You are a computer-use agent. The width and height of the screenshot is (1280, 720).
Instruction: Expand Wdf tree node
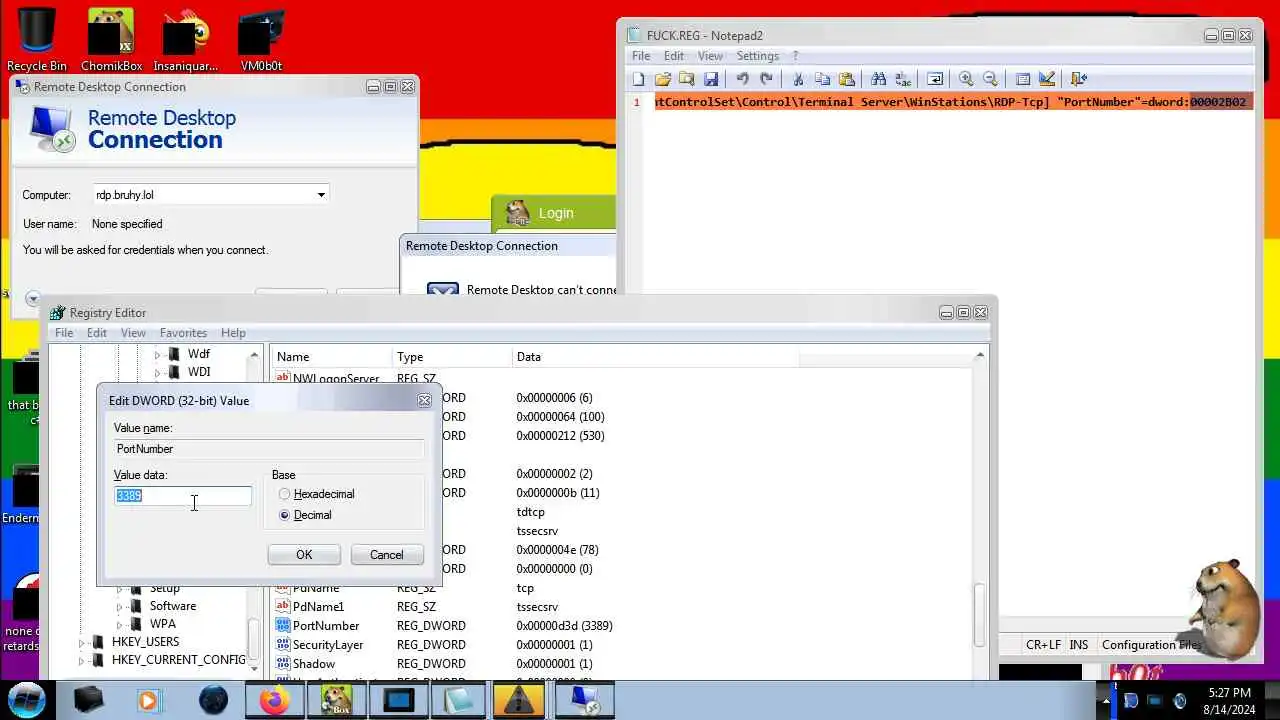coord(157,354)
